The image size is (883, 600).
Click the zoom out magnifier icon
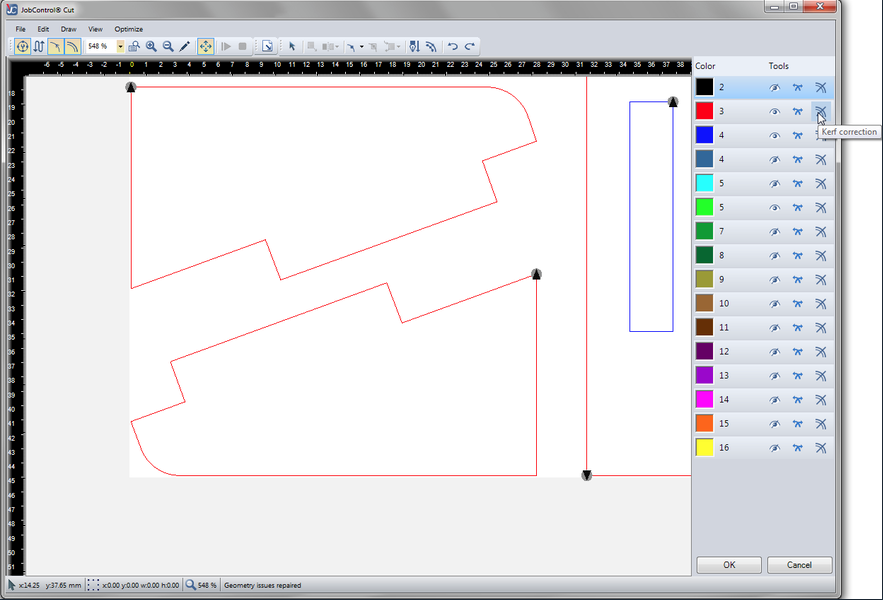click(x=168, y=46)
